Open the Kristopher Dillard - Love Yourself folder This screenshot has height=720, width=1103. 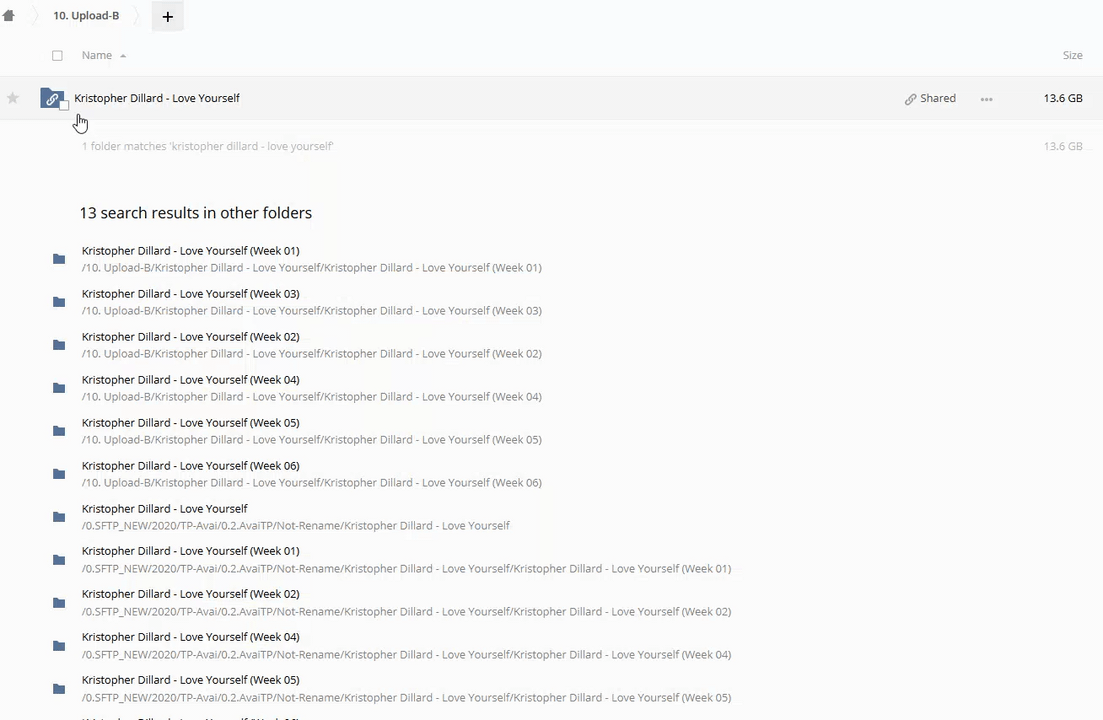157,98
